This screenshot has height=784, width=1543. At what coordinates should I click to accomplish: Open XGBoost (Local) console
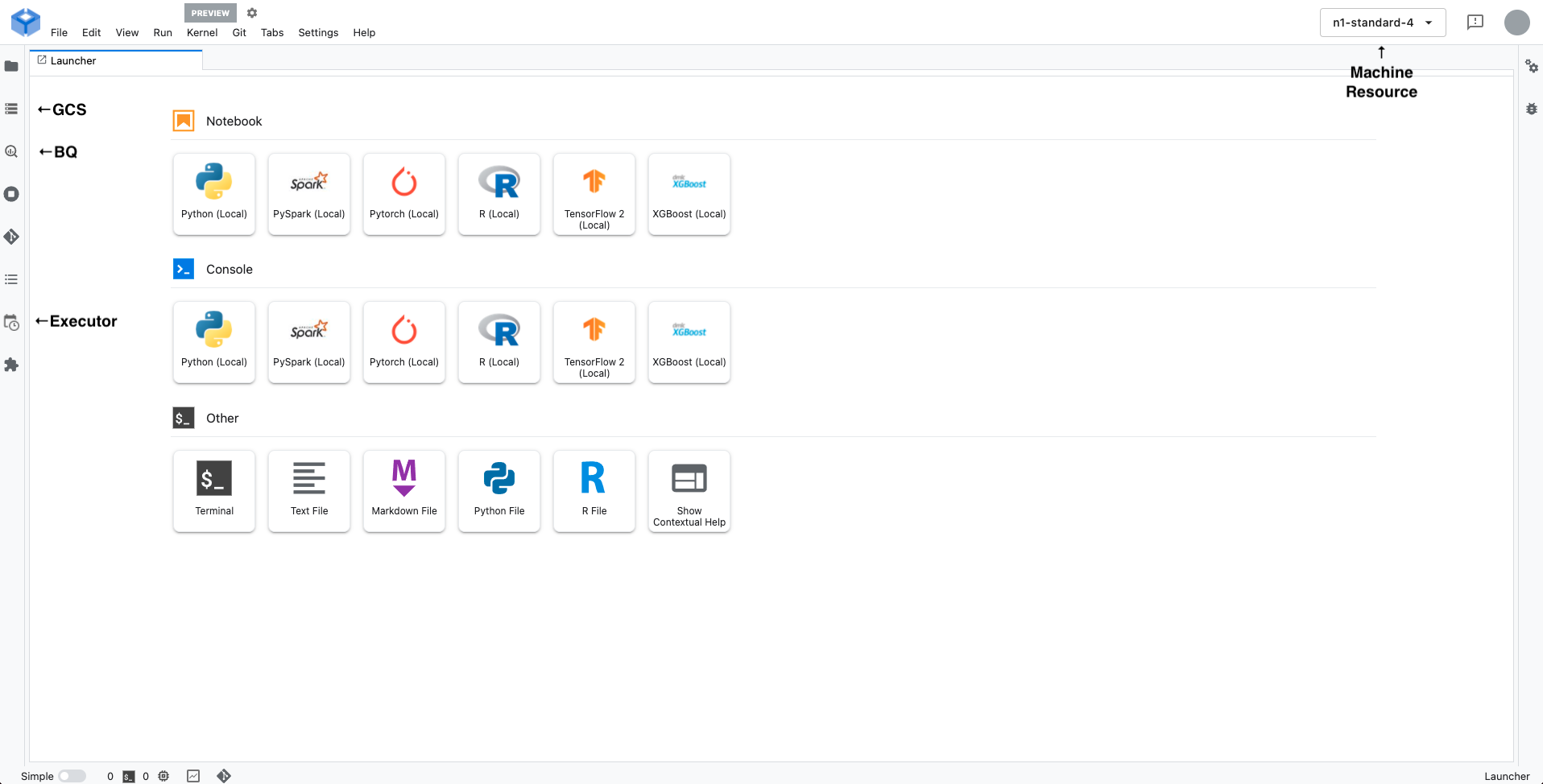[x=689, y=342]
